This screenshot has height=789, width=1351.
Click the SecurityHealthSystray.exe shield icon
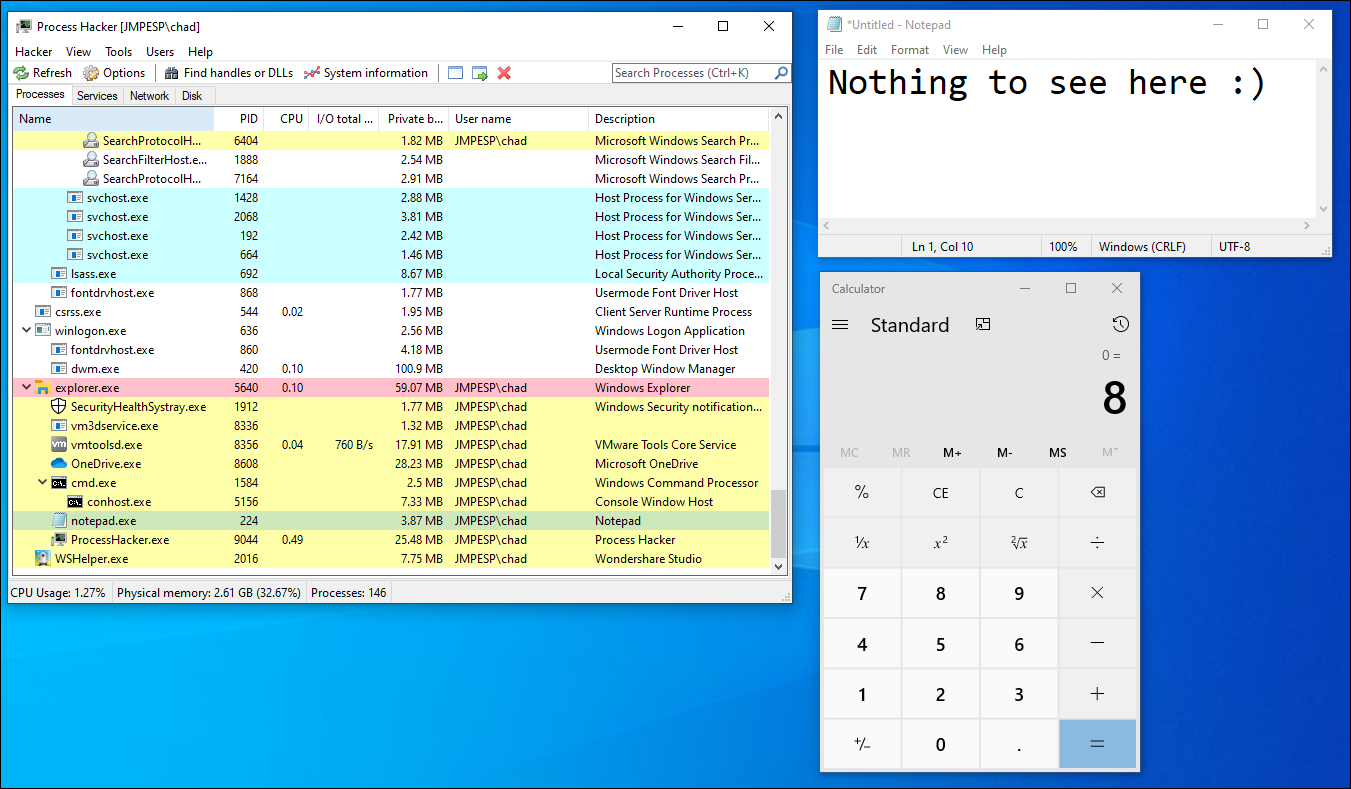(59, 407)
